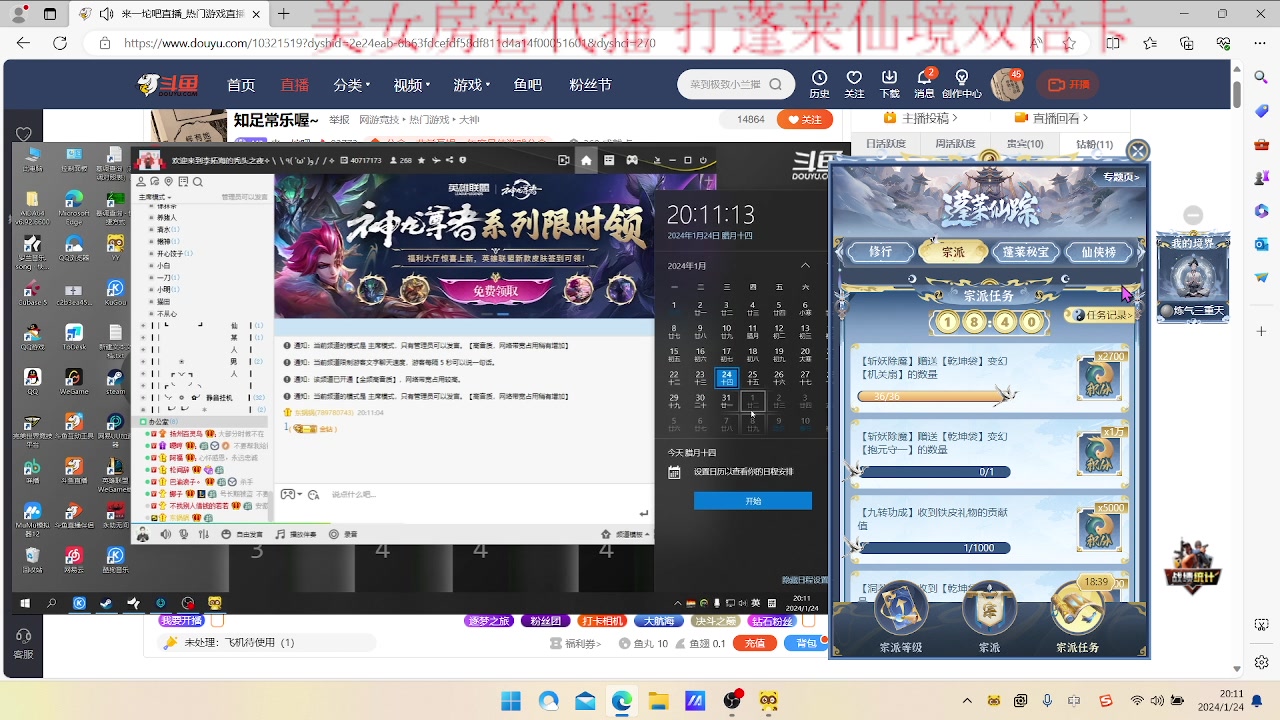Click the user avatar in Douyu header

click(x=1006, y=85)
